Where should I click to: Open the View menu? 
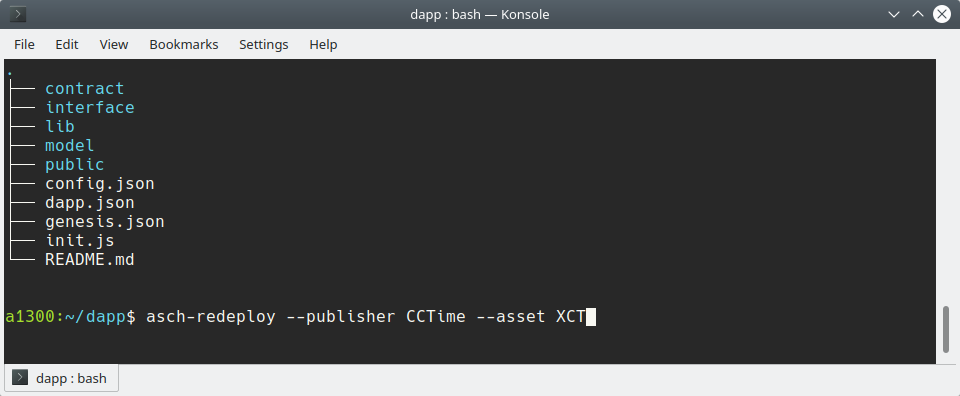[114, 45]
